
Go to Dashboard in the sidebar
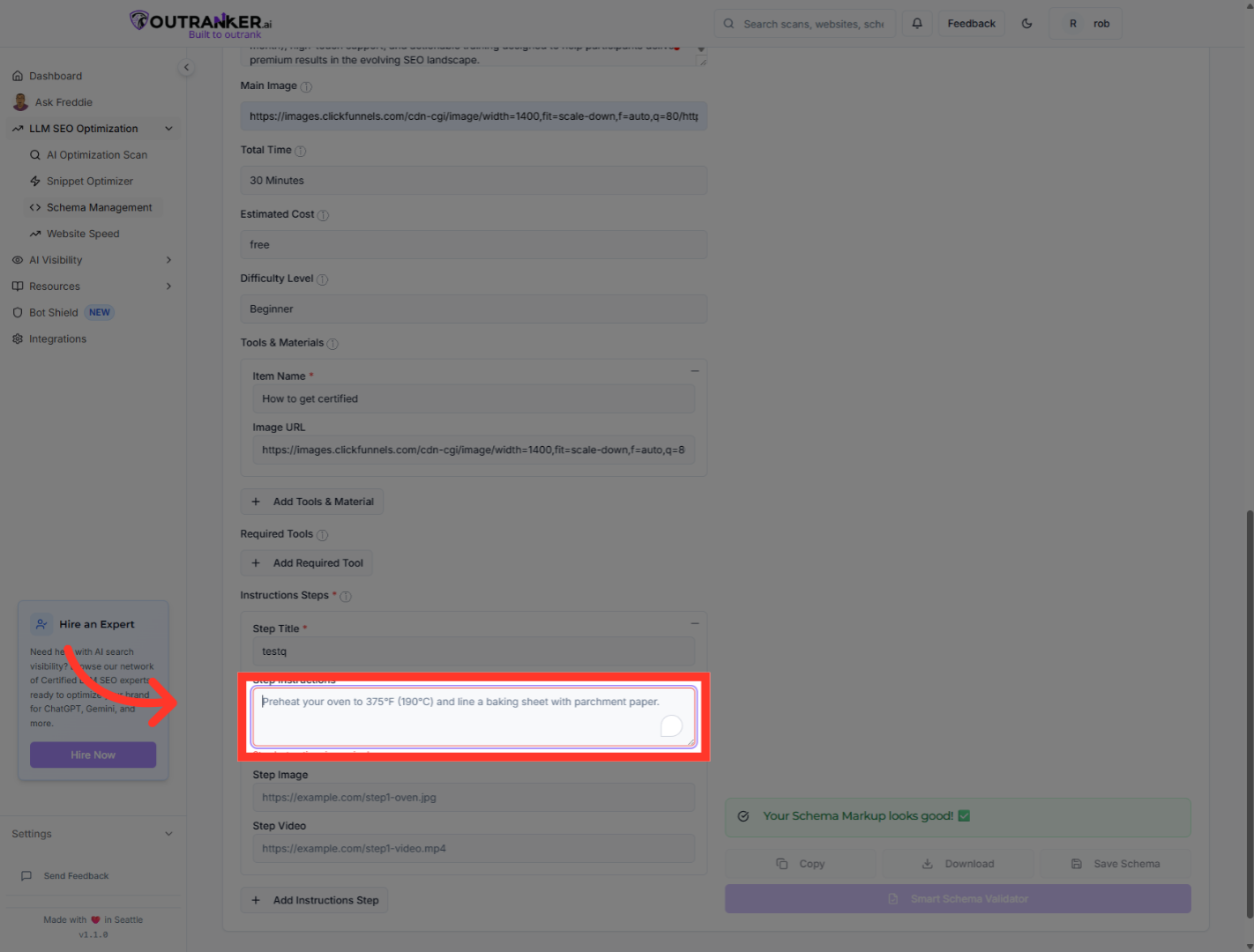56,76
